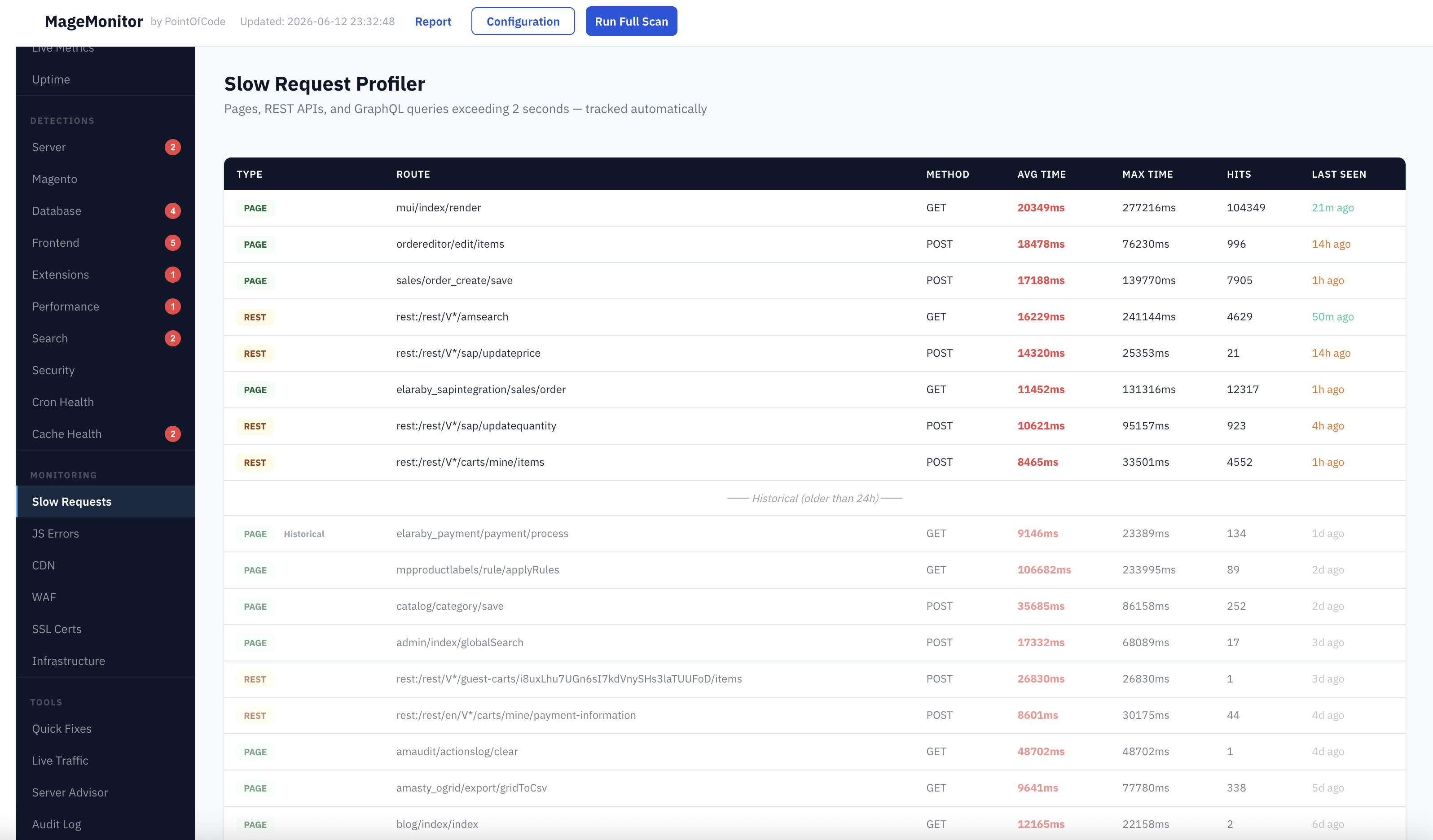Screen dimensions: 1433x840
Task: Open Cache Health page
Action: (106, 433)
